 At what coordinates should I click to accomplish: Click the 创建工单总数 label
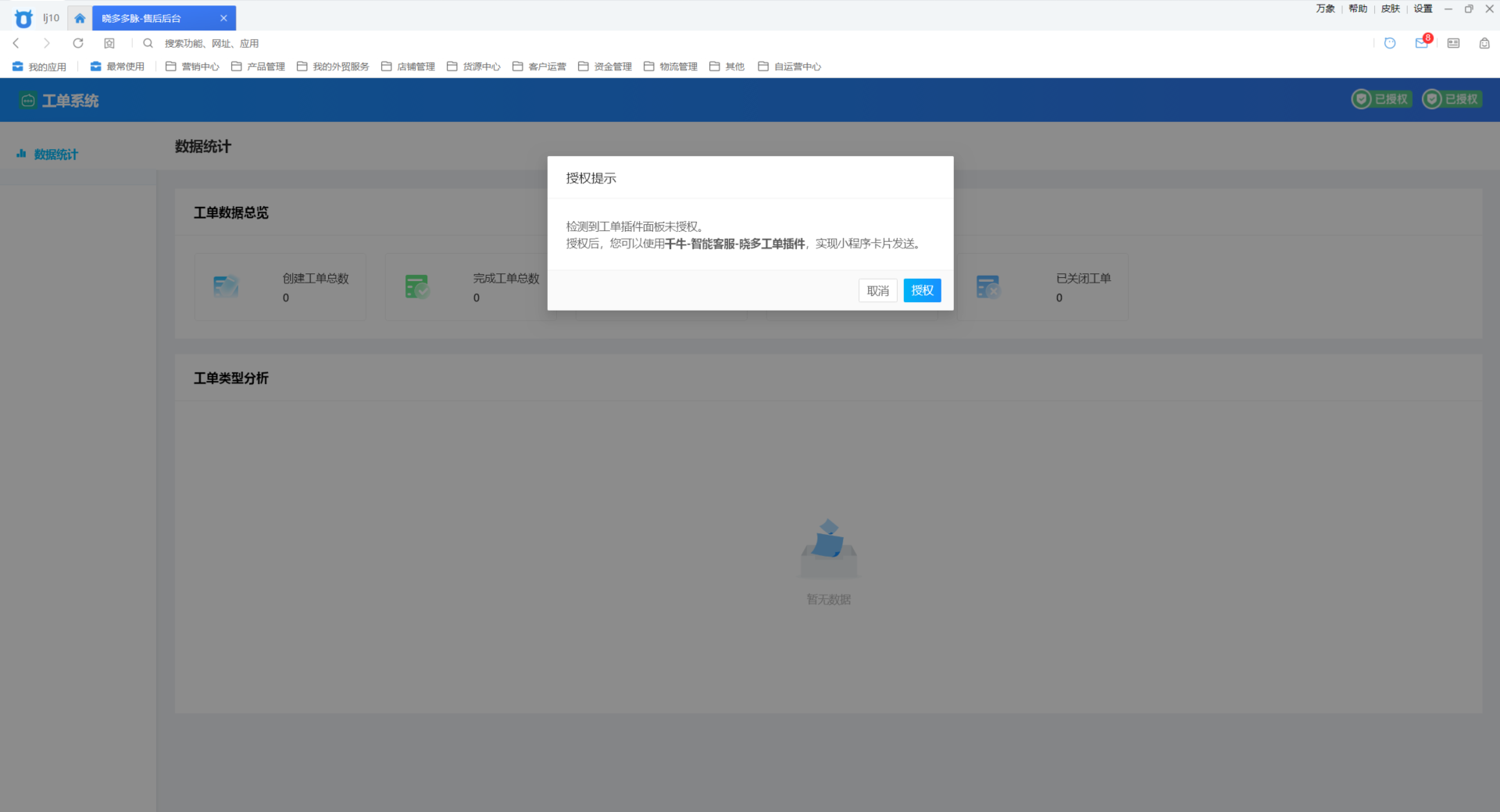[316, 278]
